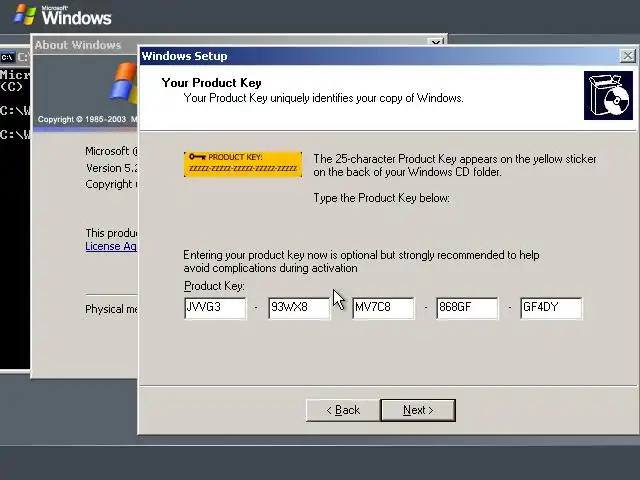Select the second product key field 93WX8

pos(299,308)
